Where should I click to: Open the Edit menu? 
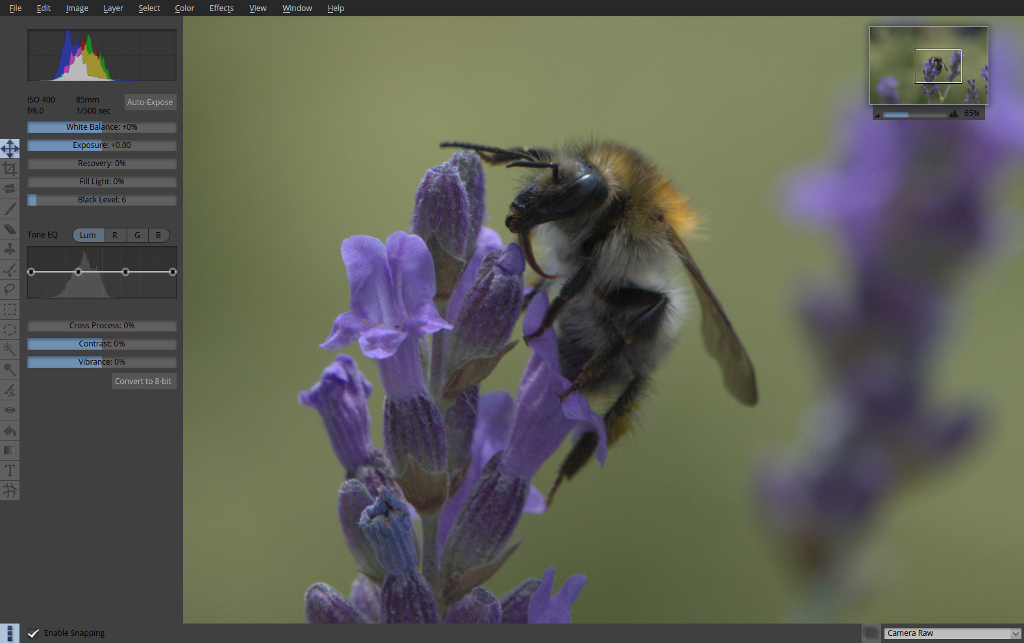click(x=44, y=8)
